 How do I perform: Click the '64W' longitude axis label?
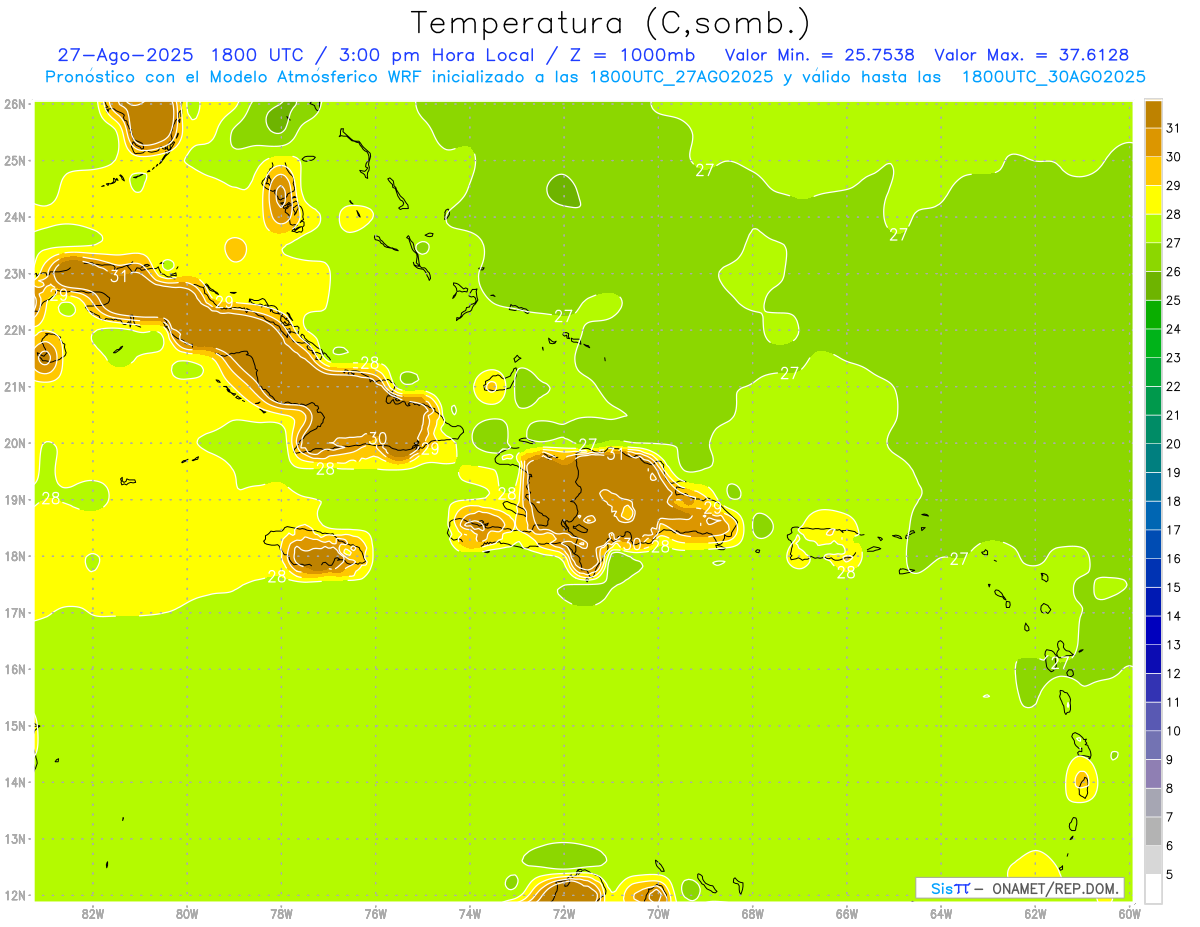941,913
